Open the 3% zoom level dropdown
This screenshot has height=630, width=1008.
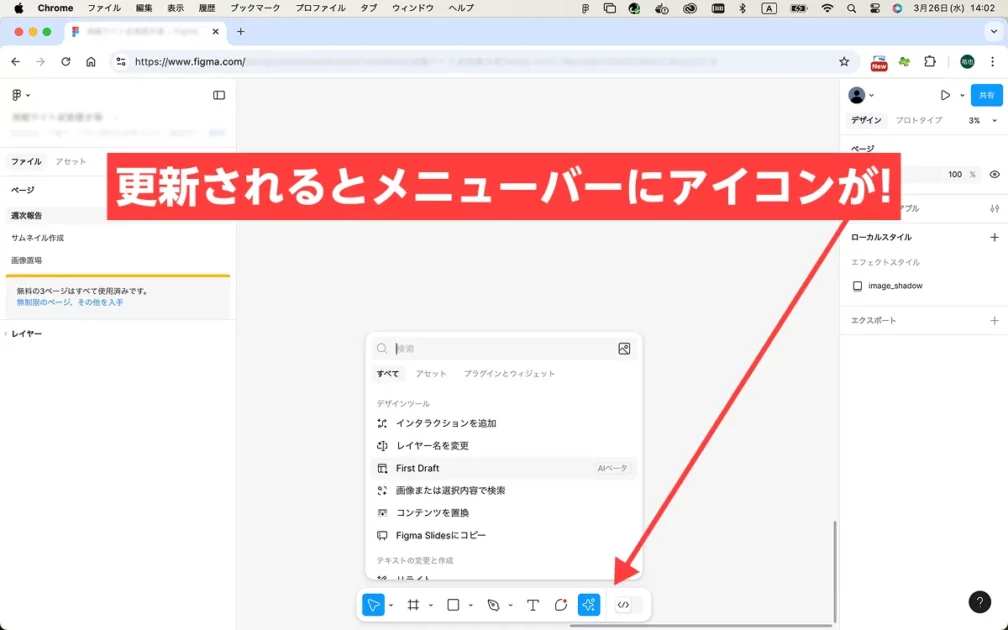tap(977, 120)
